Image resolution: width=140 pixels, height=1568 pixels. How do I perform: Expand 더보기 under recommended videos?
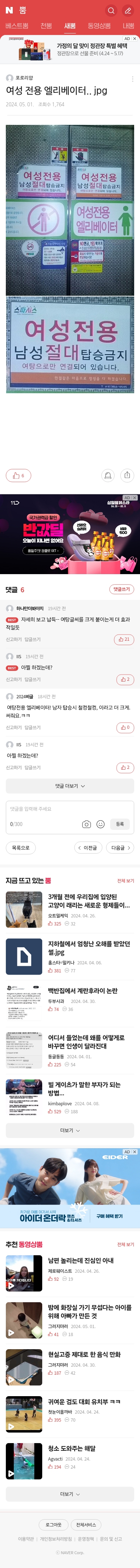(70, 1494)
